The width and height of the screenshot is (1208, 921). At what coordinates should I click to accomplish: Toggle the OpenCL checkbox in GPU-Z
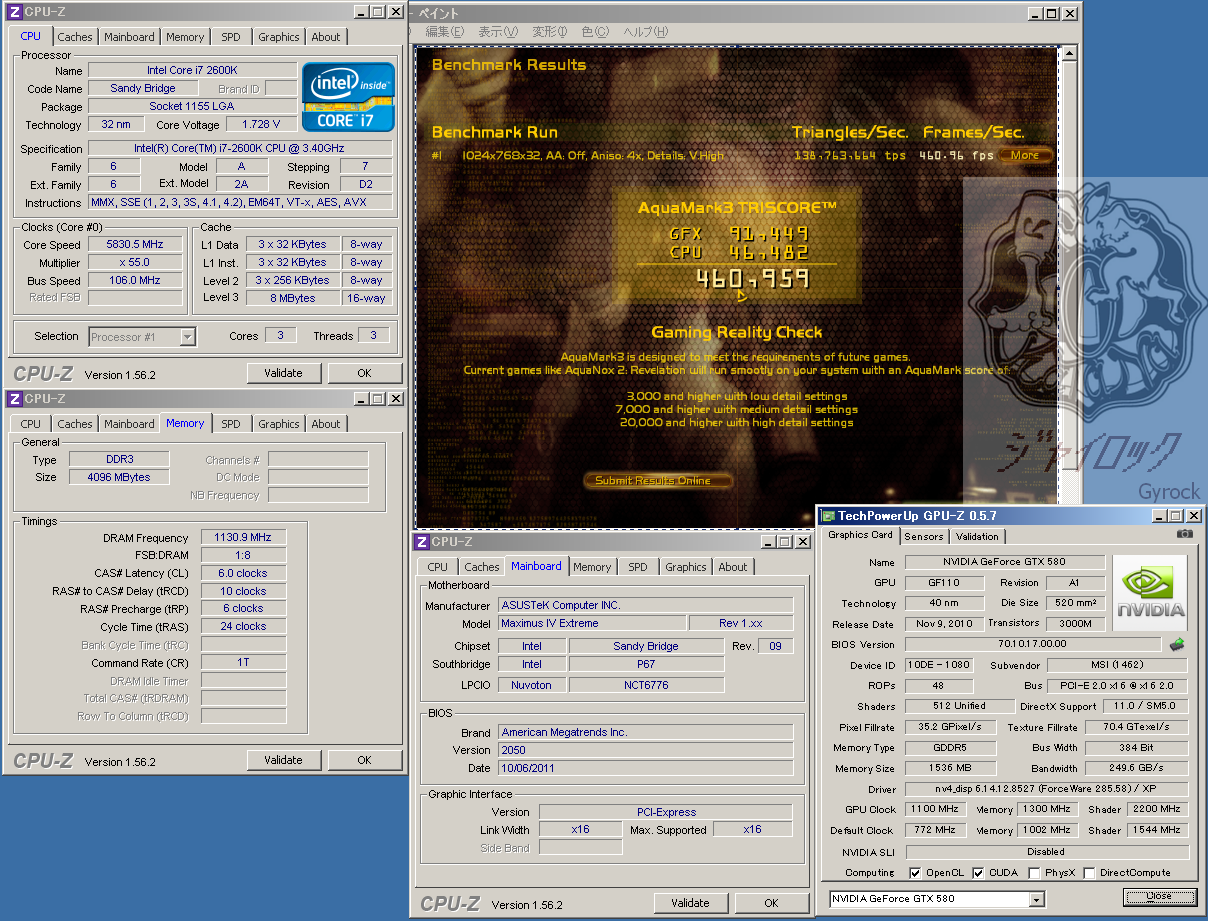tap(914, 873)
